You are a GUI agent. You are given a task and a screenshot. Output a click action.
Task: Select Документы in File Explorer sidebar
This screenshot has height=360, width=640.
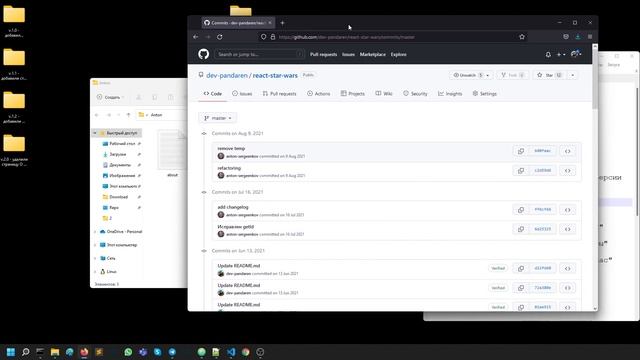[120, 165]
